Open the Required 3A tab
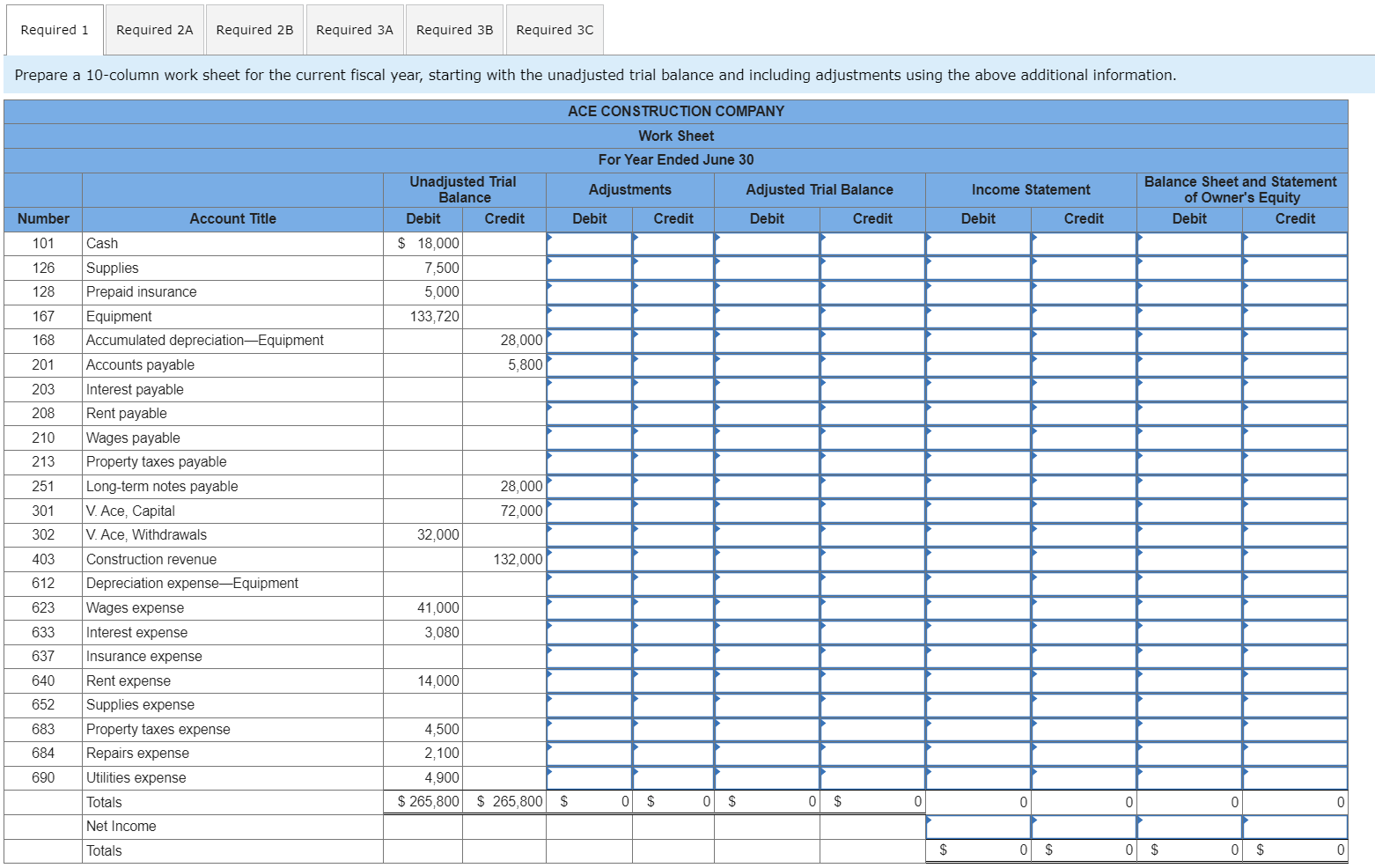 355,30
